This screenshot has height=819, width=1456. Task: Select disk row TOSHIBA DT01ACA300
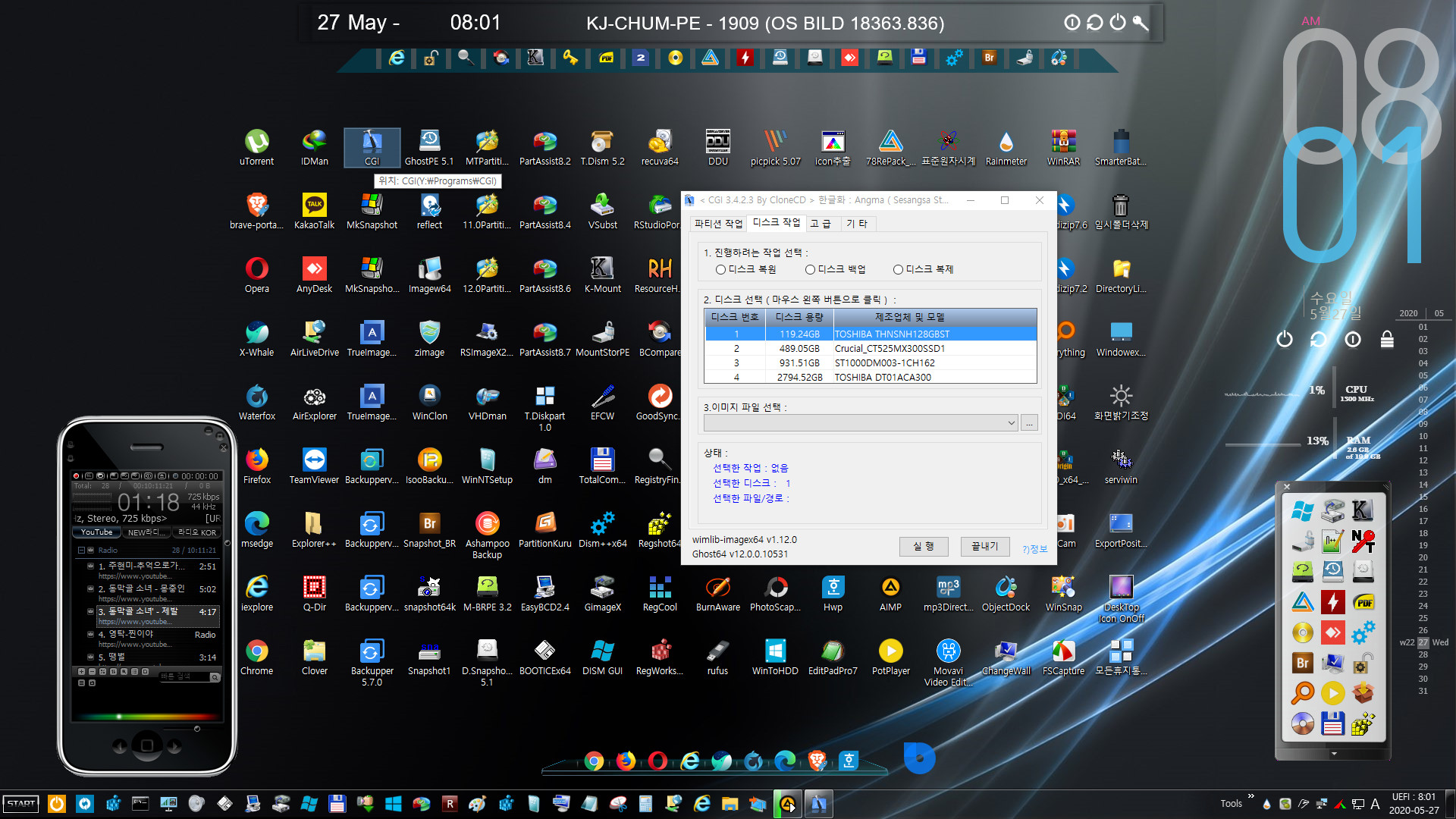871,378
